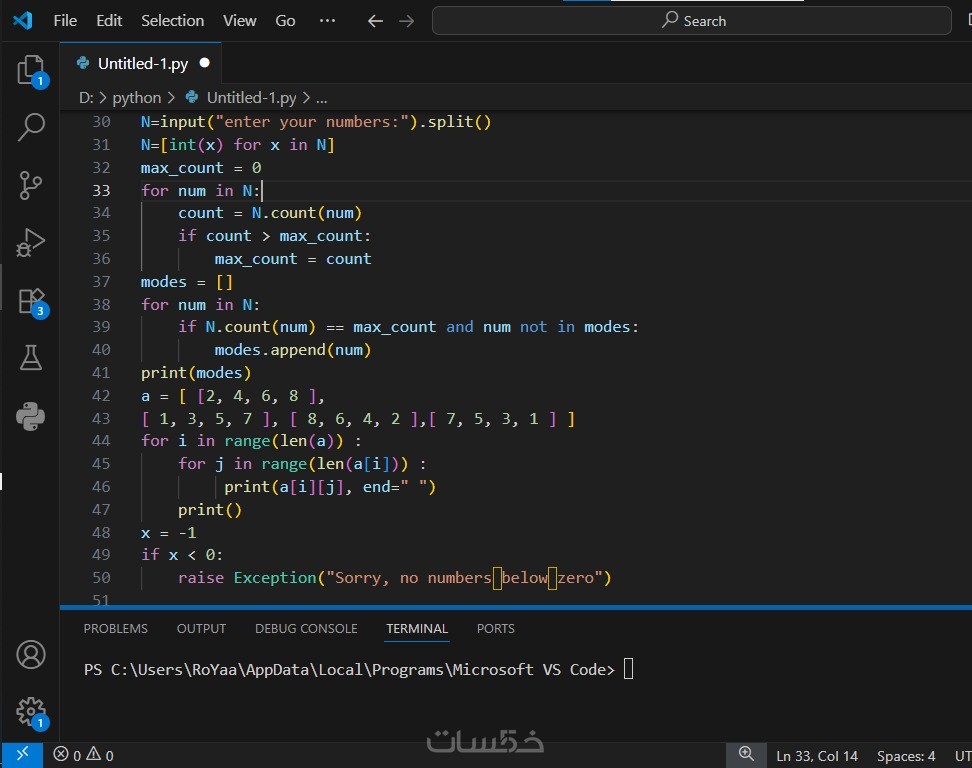Open the Source Control view
The width and height of the screenshot is (972, 768).
(x=31, y=185)
